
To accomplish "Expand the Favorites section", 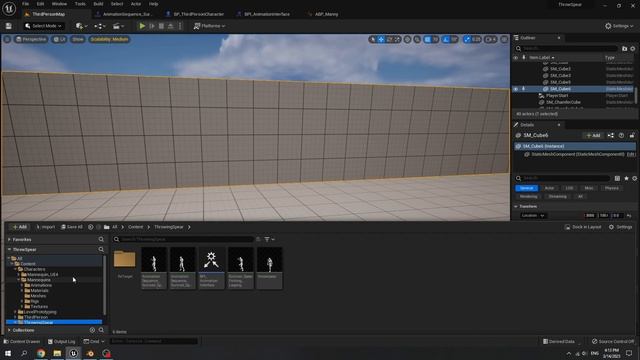I will 9,240.
